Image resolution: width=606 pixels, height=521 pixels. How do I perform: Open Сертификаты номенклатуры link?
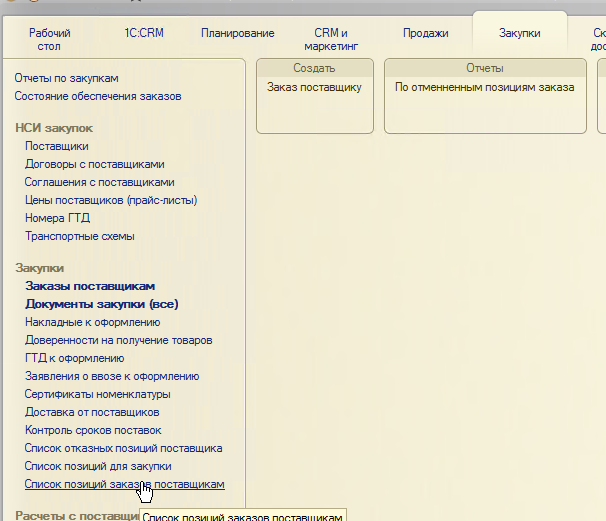(x=97, y=394)
